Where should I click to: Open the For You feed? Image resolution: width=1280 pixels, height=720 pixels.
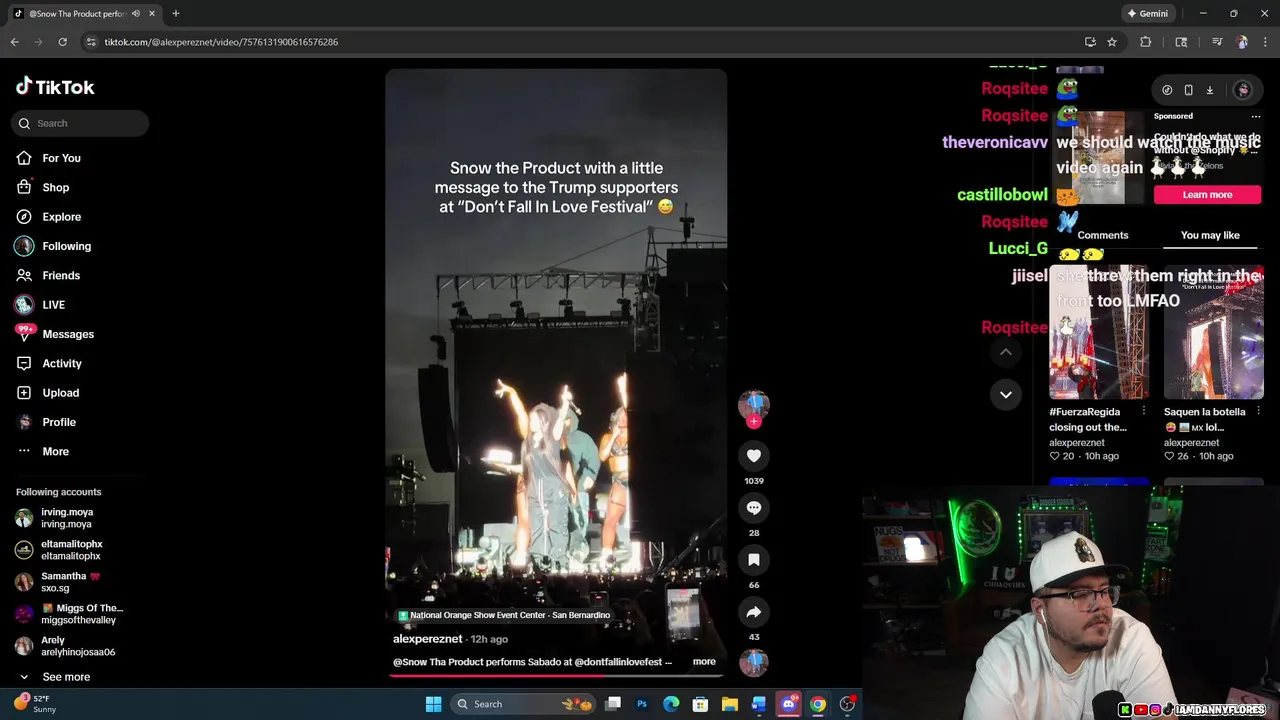[48, 158]
